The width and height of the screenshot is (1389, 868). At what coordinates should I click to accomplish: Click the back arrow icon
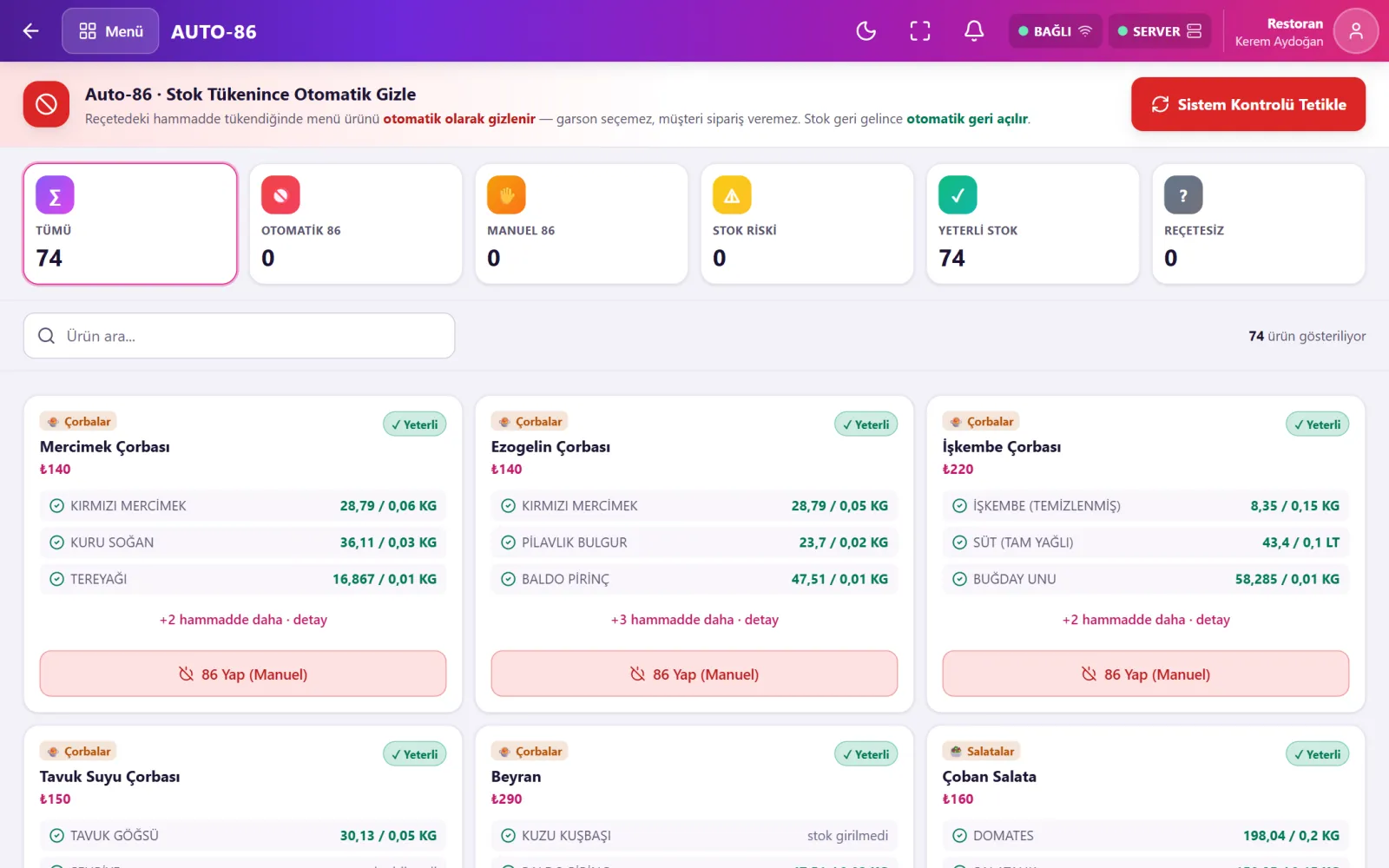(31, 31)
